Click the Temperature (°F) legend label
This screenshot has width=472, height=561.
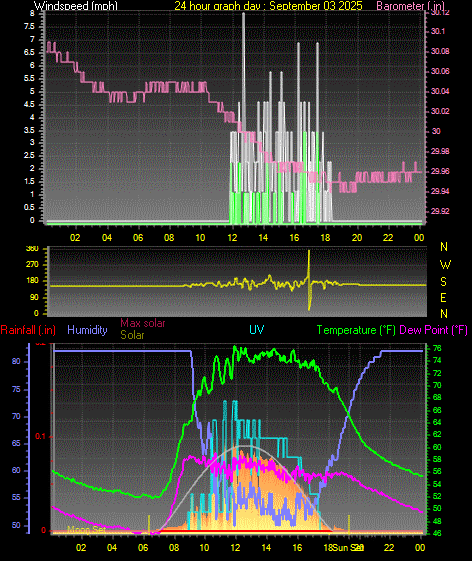click(356, 330)
